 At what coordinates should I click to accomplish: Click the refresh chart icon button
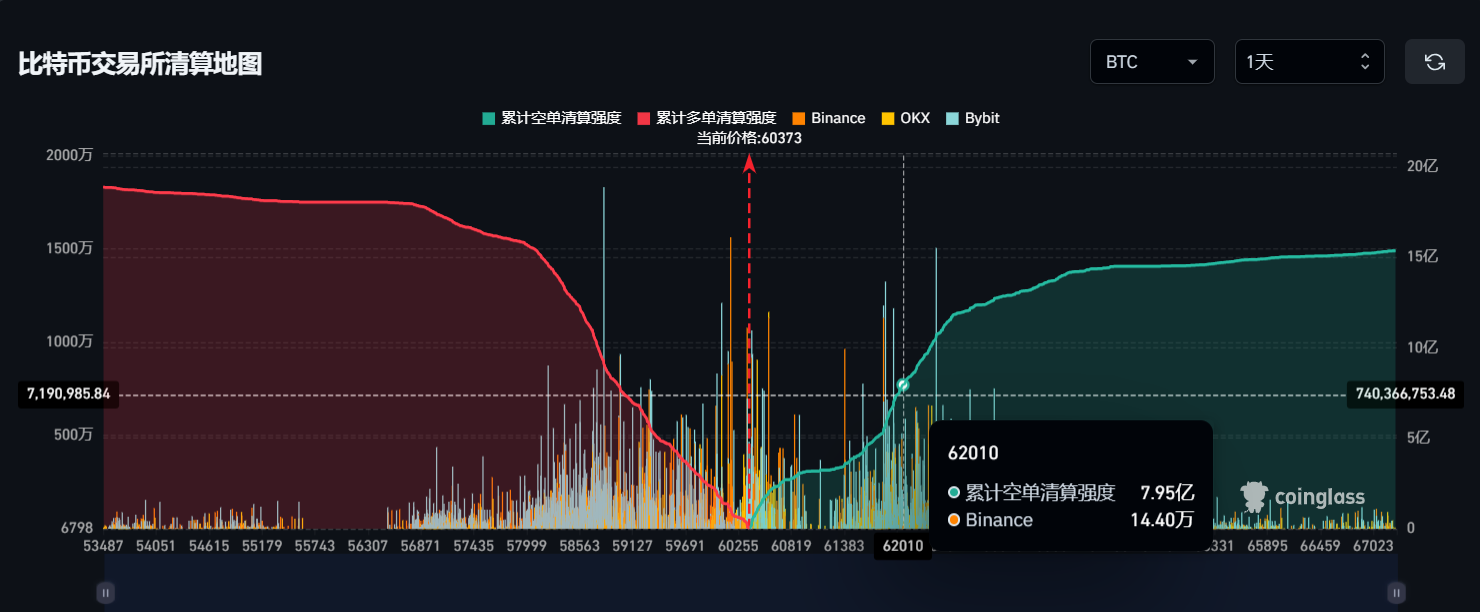pos(1434,62)
